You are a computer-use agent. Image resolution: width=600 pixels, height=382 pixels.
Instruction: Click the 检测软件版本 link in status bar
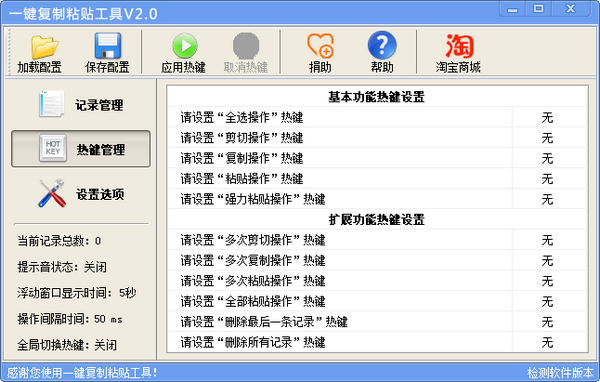[x=560, y=372]
